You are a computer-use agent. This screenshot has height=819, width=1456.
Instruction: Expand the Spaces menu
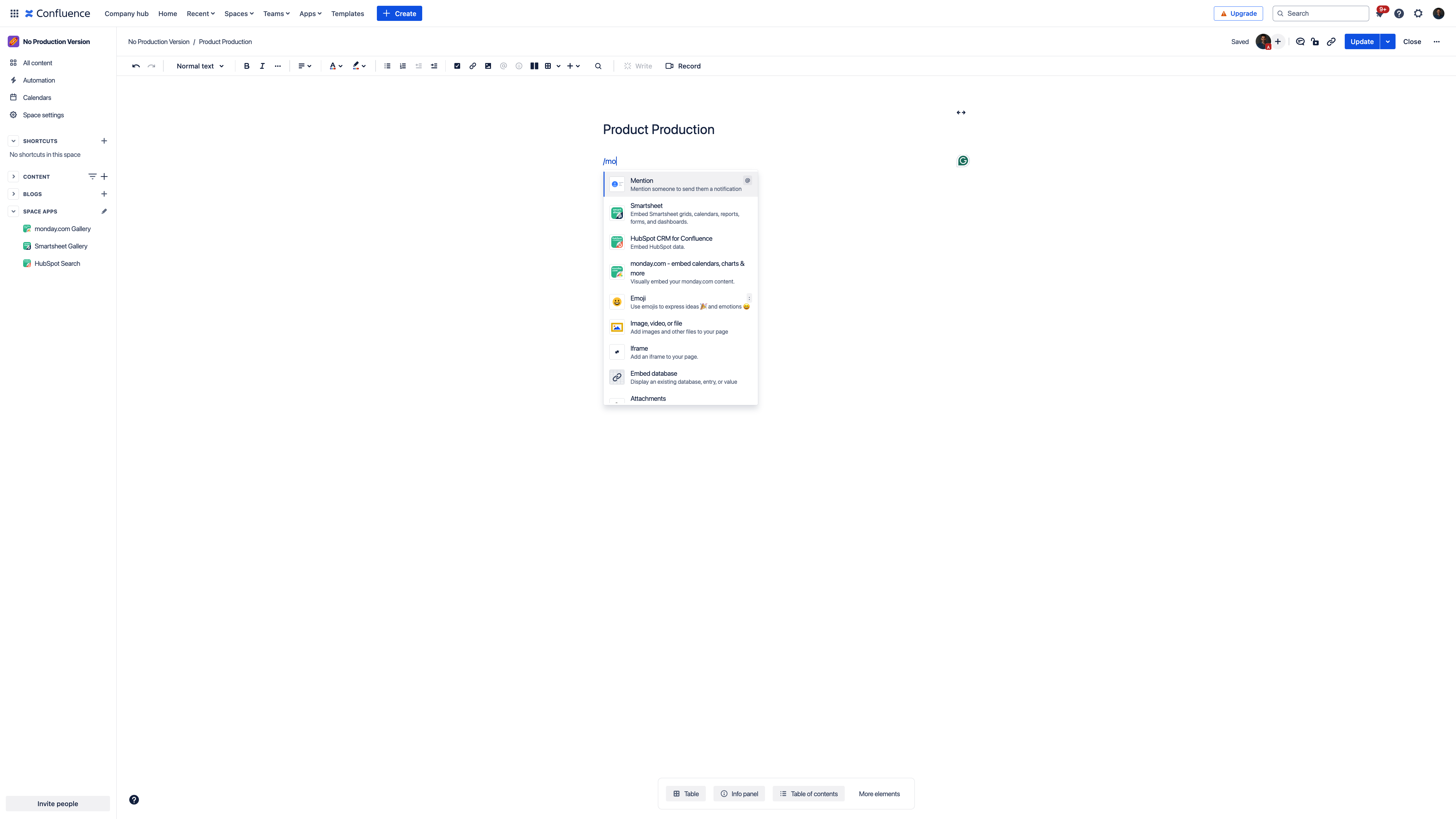(x=239, y=14)
